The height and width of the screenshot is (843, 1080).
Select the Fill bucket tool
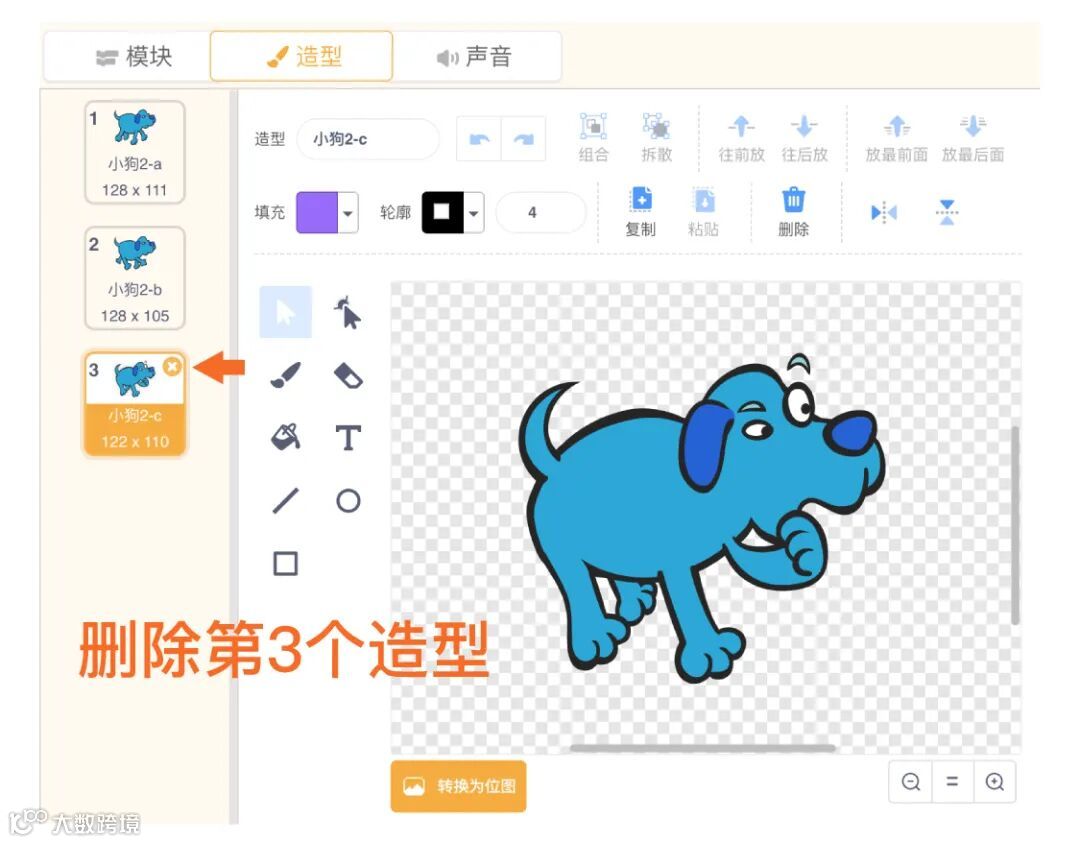coord(285,437)
